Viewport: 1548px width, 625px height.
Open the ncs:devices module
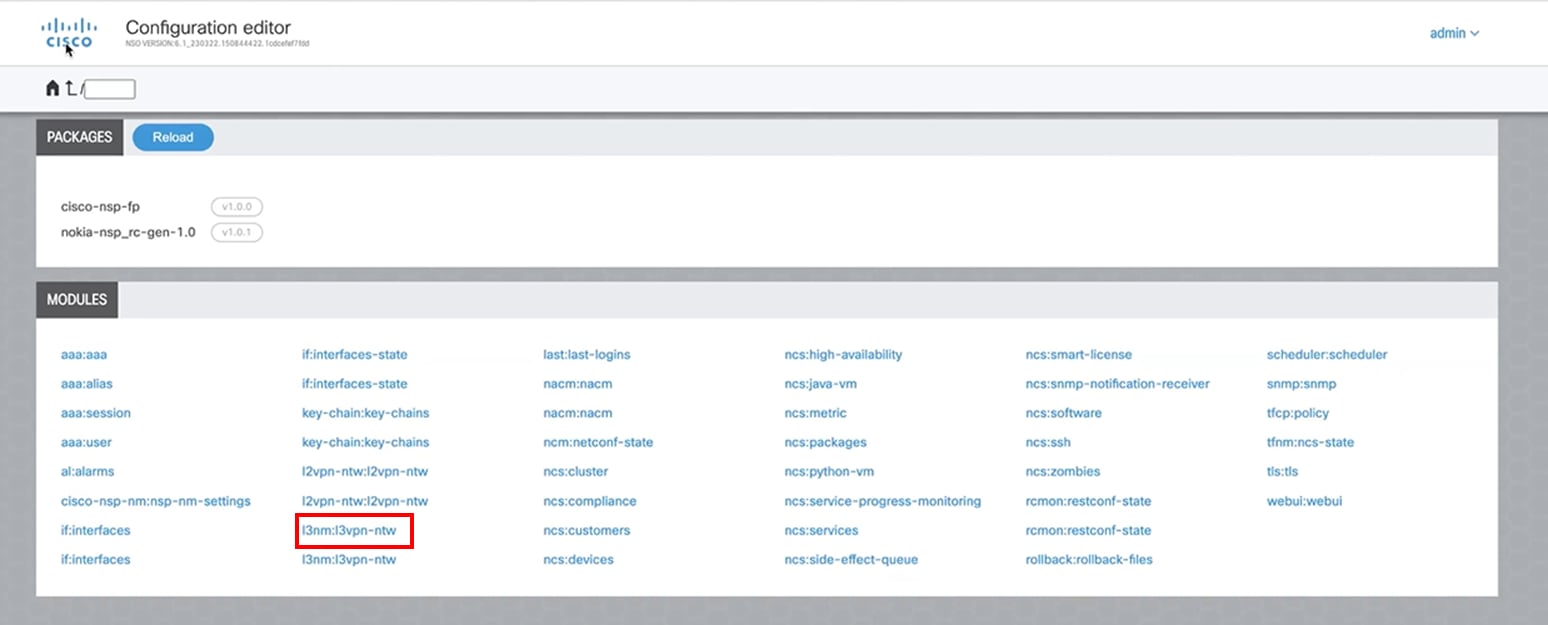tap(579, 559)
